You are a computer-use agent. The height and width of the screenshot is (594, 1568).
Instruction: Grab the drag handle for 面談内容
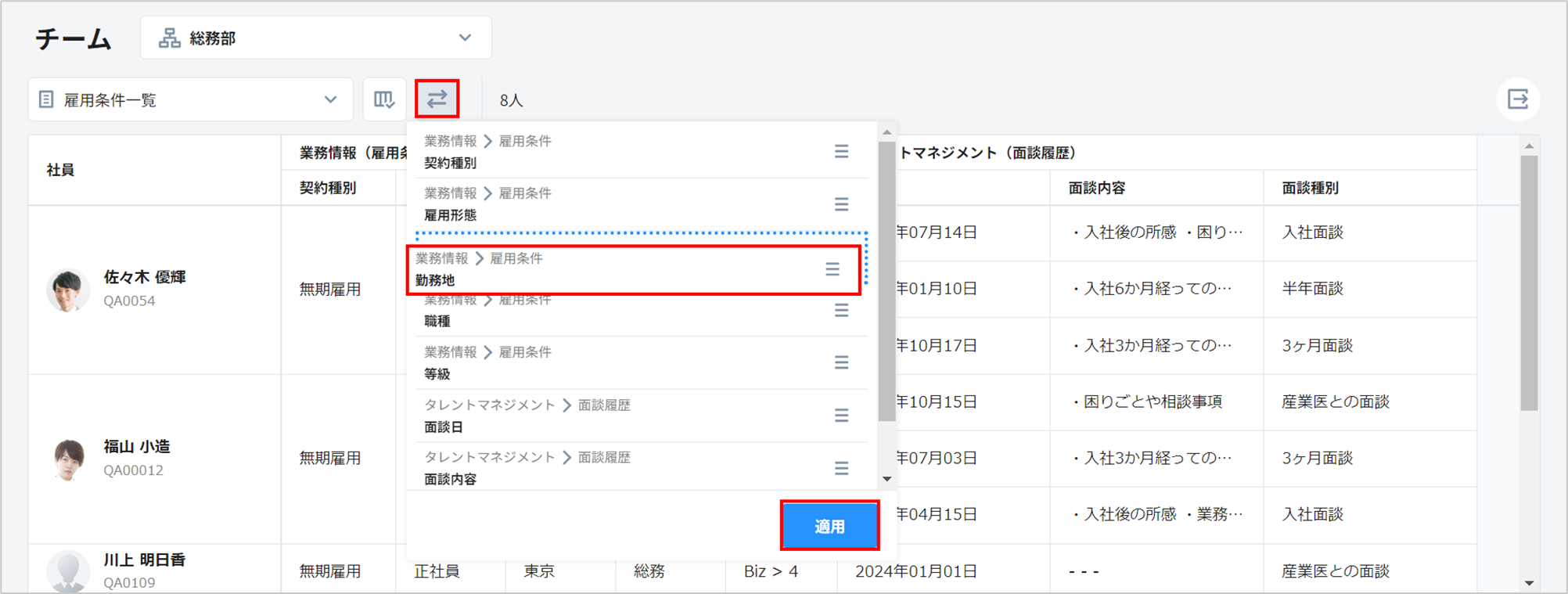tap(841, 468)
